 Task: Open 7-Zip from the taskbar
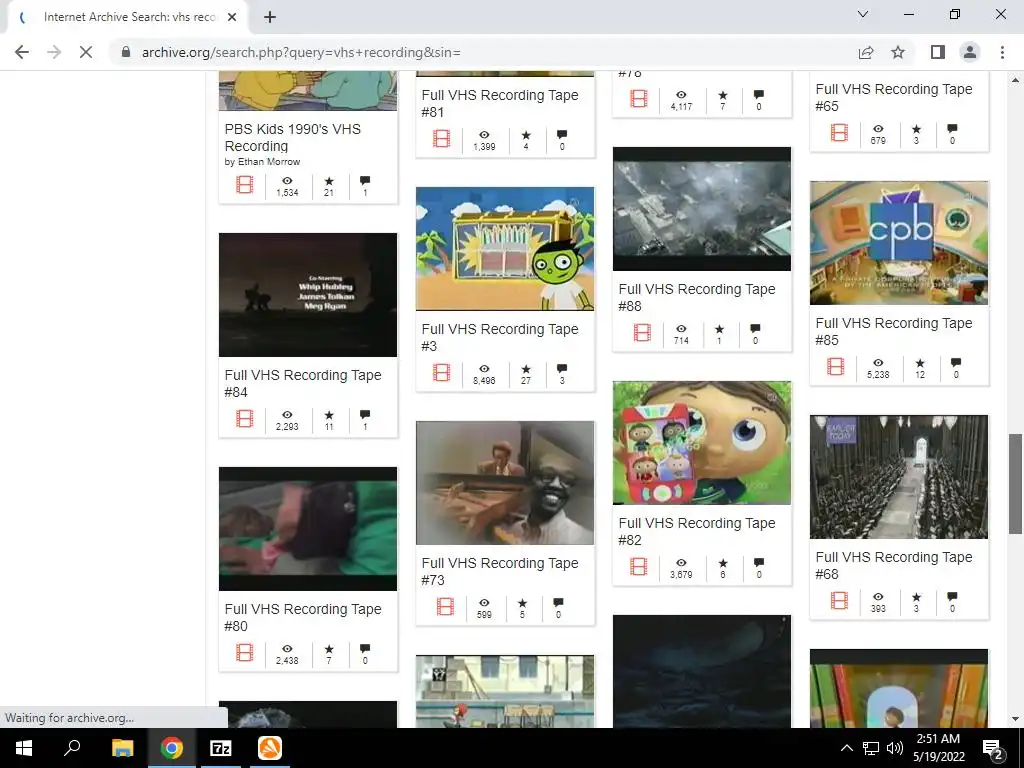click(221, 748)
